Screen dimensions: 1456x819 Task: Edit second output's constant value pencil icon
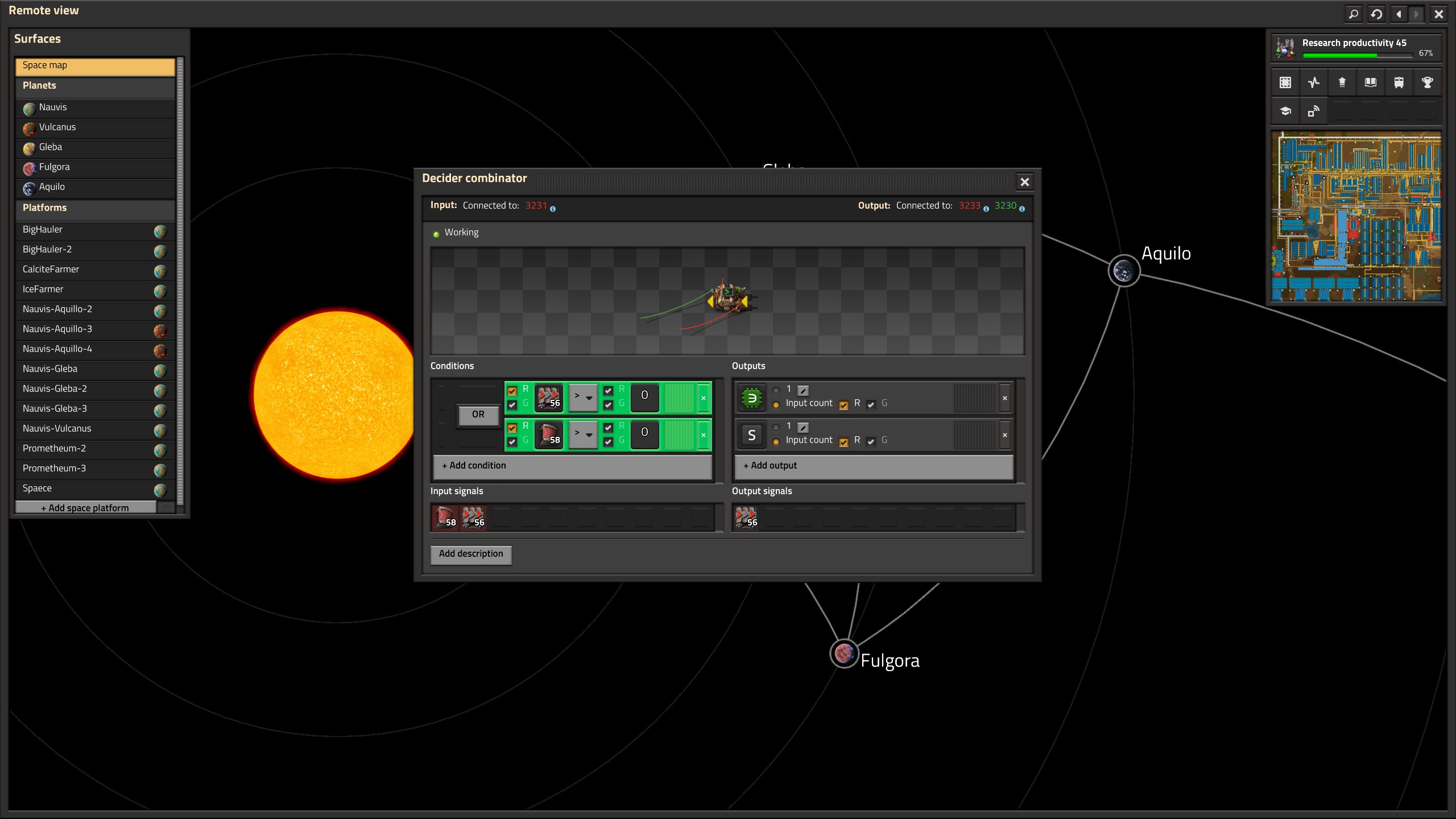coord(803,427)
